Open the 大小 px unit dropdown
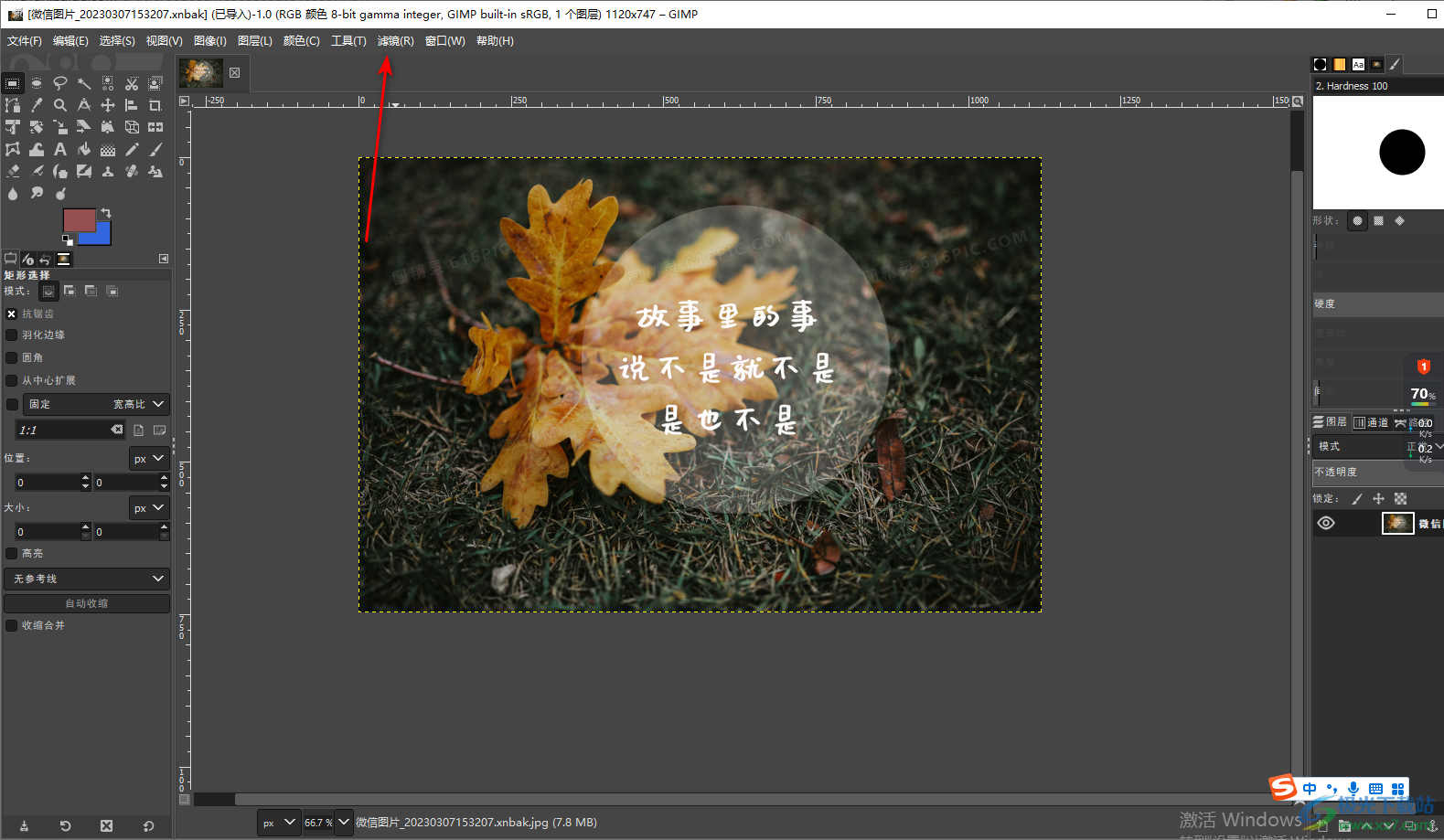1444x840 pixels. 149,508
